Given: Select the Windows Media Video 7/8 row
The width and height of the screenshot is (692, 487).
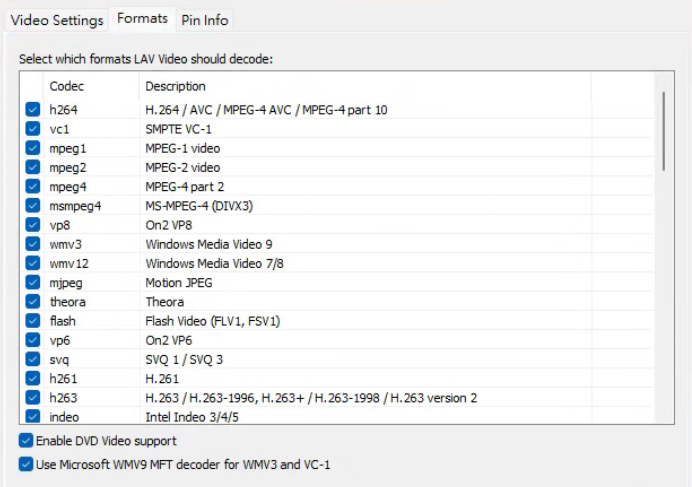Looking at the screenshot, I should pyautogui.click(x=214, y=264).
